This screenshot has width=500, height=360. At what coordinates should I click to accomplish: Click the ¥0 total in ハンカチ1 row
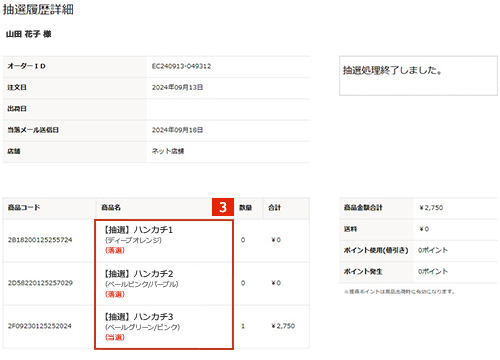pyautogui.click(x=276, y=240)
